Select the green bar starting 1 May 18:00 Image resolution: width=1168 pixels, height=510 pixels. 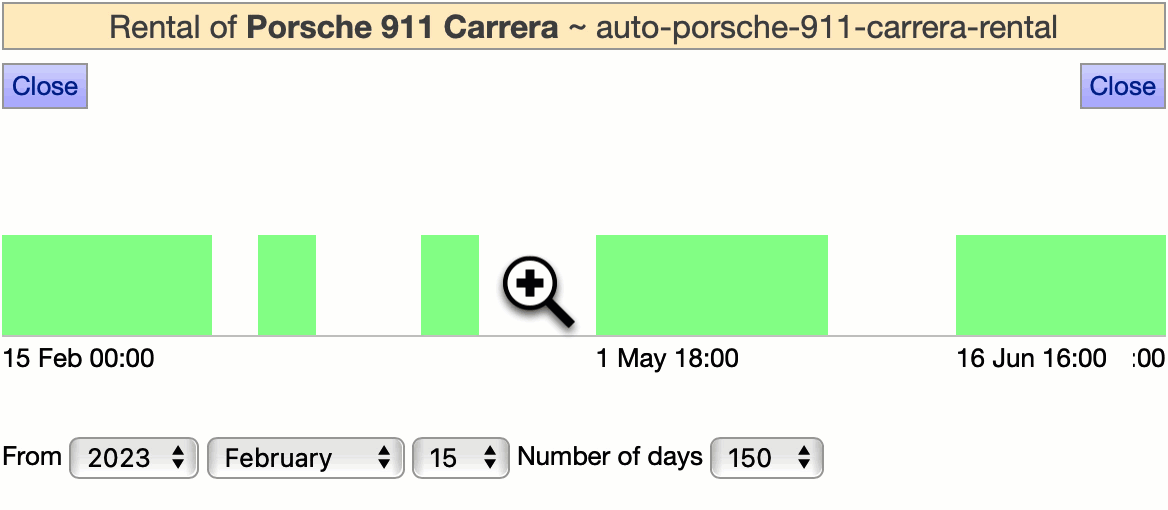[x=712, y=285]
